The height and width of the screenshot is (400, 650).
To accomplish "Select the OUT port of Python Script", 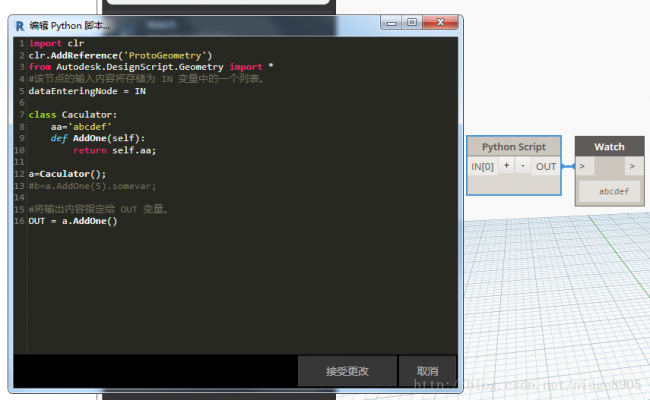I will coord(546,166).
